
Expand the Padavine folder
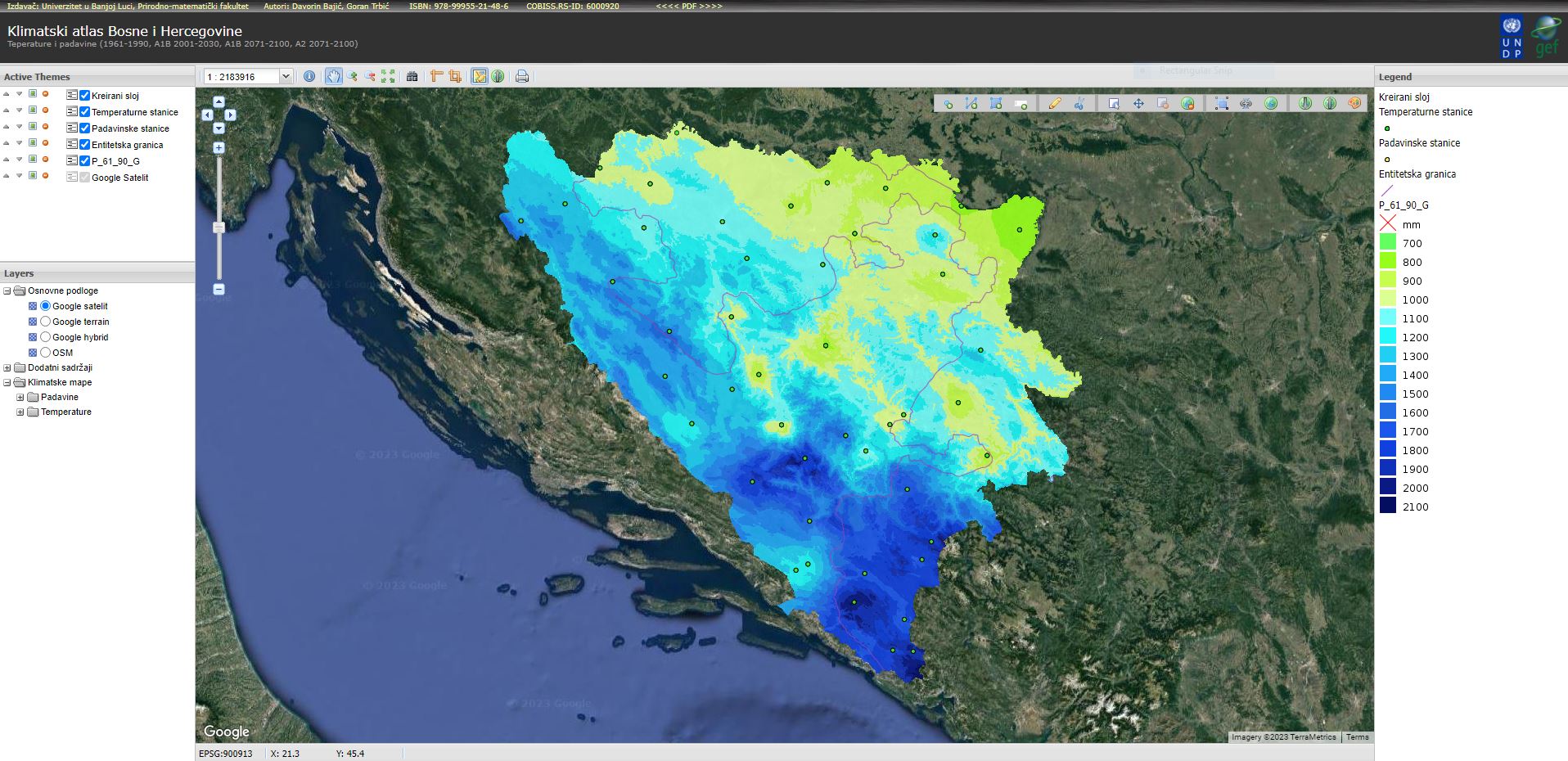(x=20, y=397)
